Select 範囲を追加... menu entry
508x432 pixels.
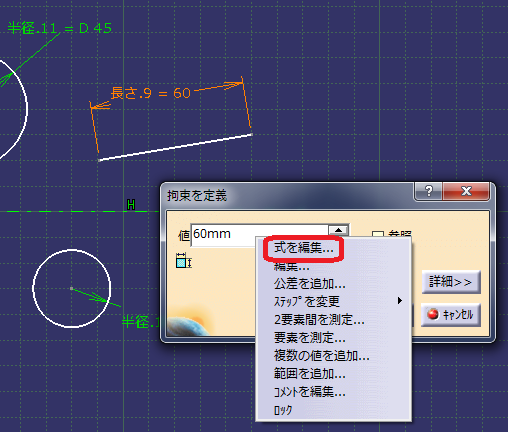tap(310, 374)
